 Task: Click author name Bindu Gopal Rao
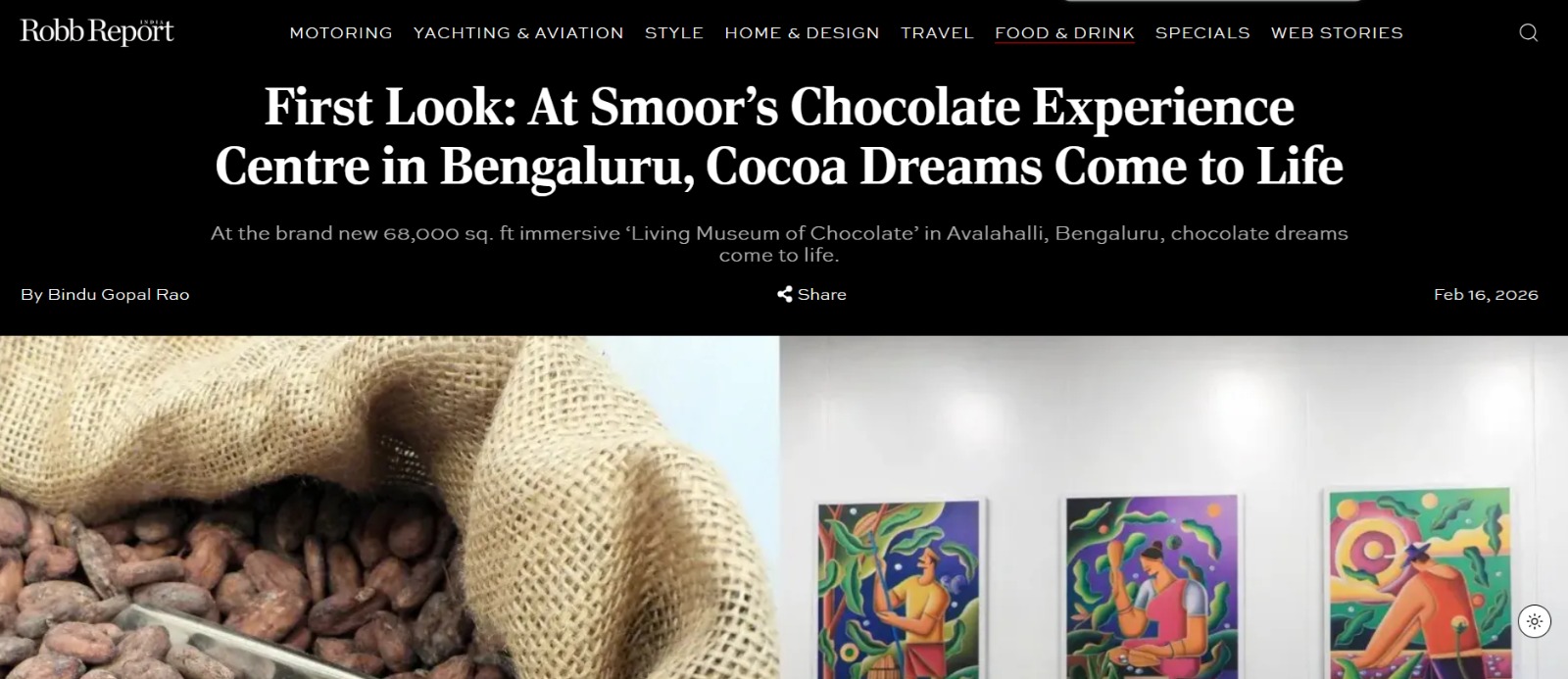(119, 294)
